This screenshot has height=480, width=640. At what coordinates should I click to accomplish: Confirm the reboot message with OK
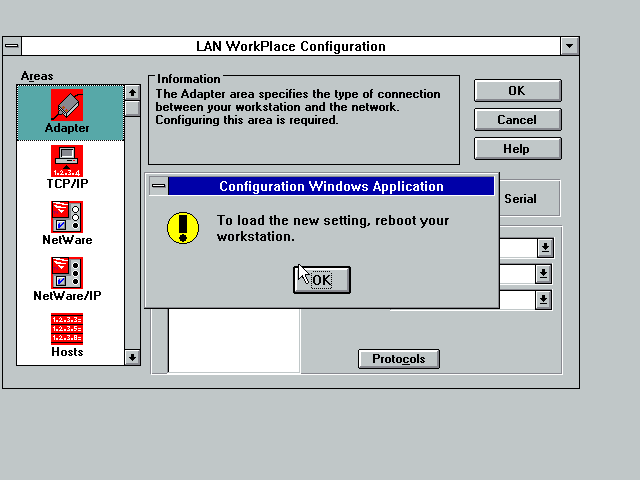pyautogui.click(x=322, y=280)
